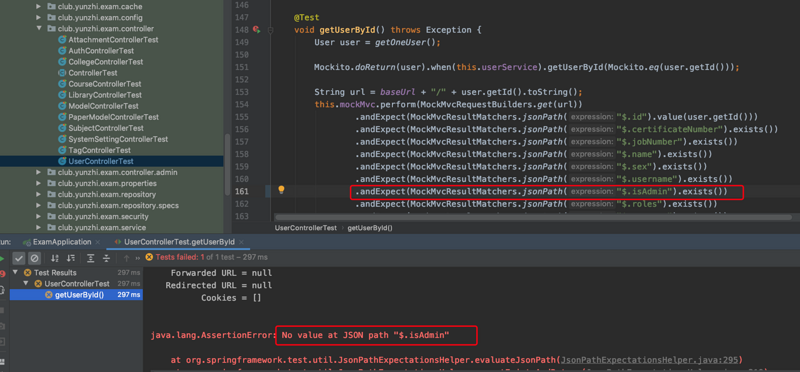Sort test results by duration
Viewport: 800px width, 372px height.
[71, 258]
